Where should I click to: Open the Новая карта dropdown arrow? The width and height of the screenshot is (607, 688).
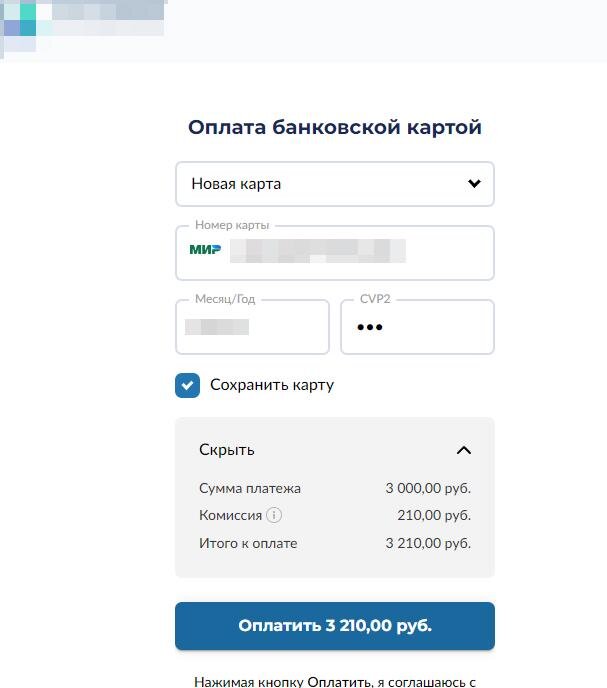pyautogui.click(x=474, y=184)
